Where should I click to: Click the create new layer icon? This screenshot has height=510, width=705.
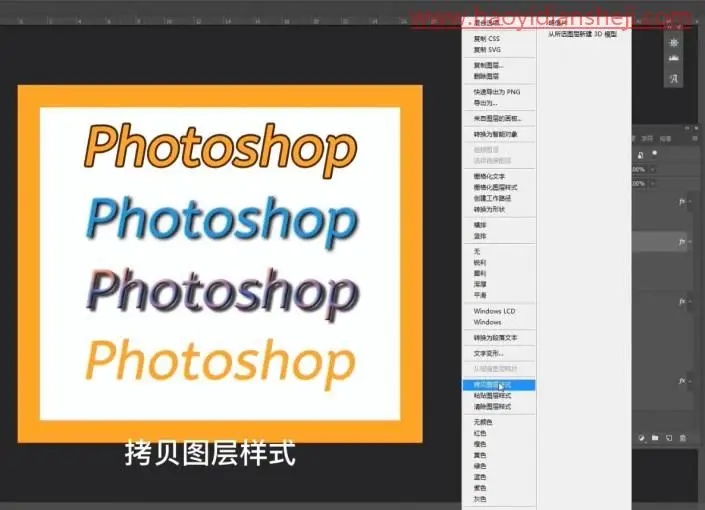[x=669, y=438]
